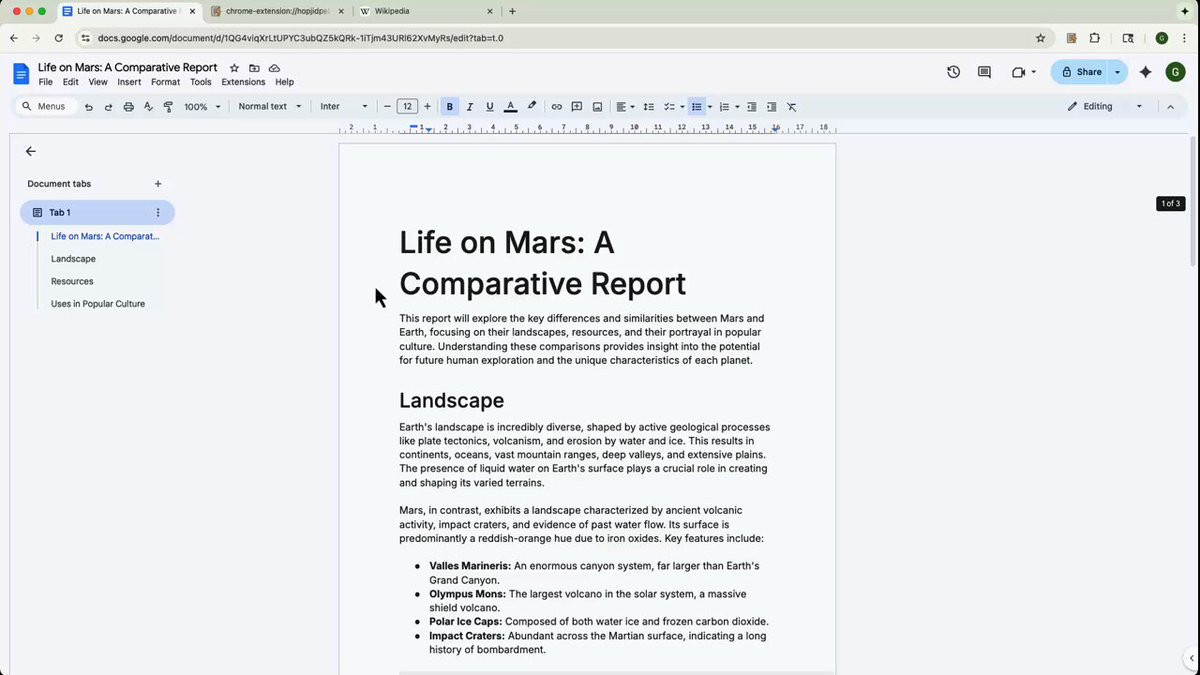Viewport: 1200px width, 675px height.
Task: Open the Inter font dropdown
Action: tap(344, 107)
